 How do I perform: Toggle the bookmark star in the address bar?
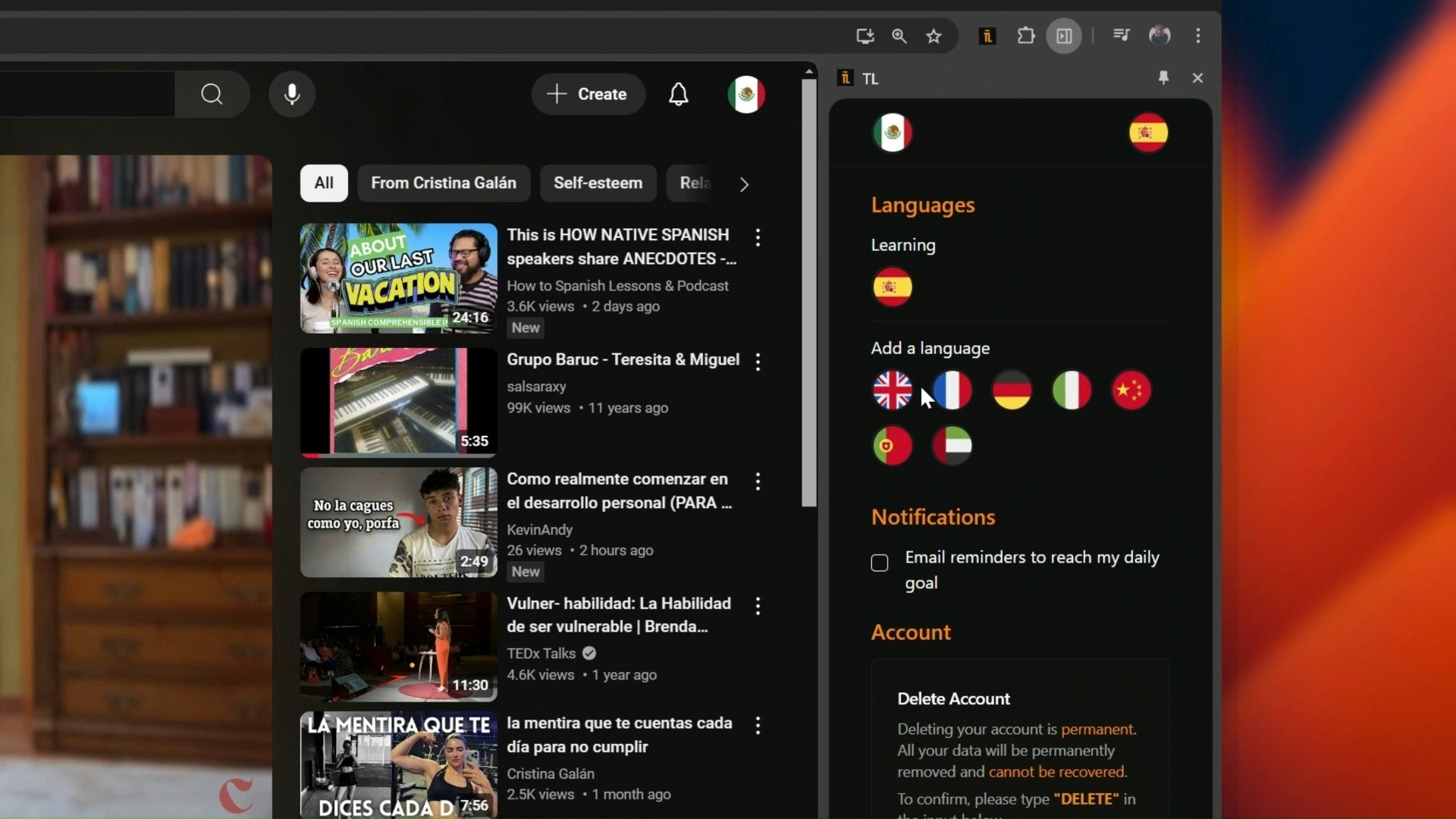point(934,36)
